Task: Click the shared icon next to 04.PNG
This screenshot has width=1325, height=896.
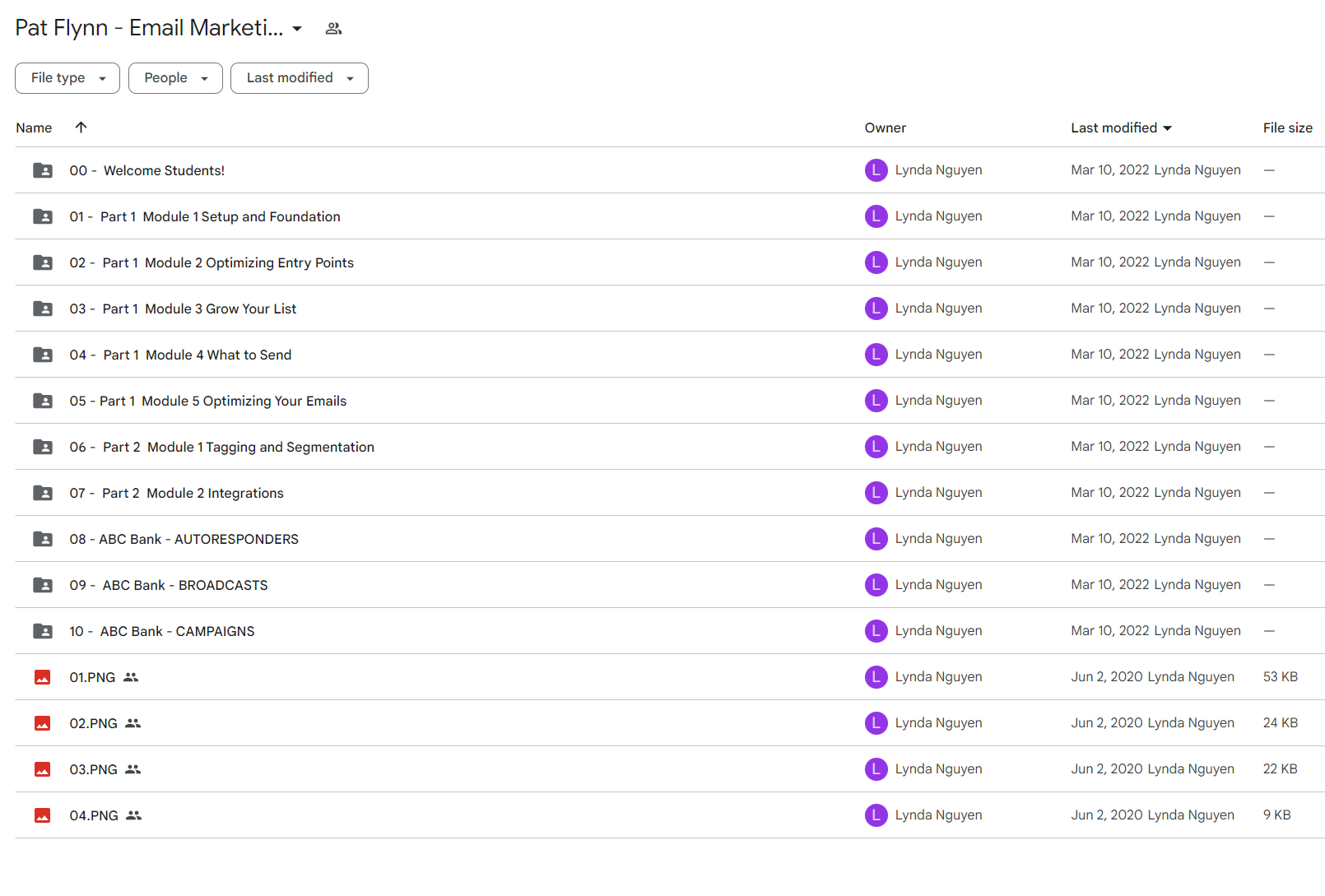Action: (134, 815)
